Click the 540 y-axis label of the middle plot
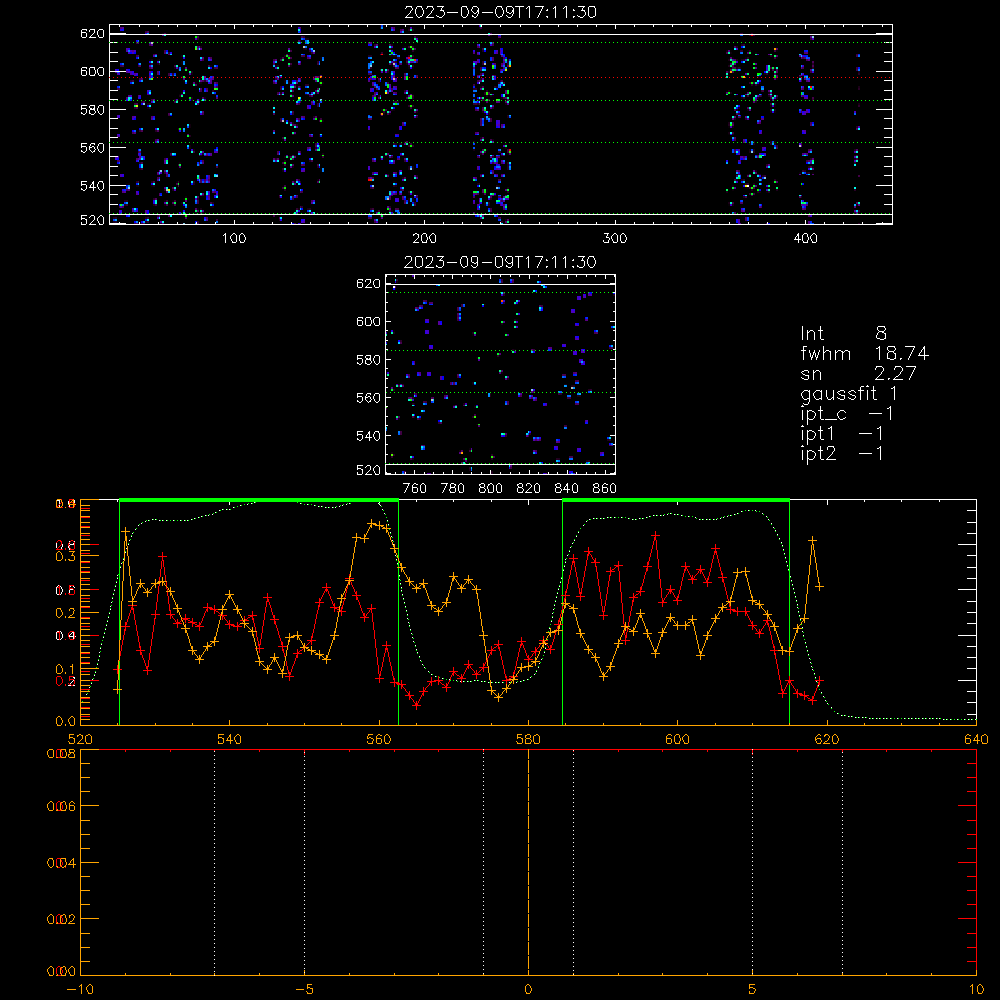 [x=368, y=436]
